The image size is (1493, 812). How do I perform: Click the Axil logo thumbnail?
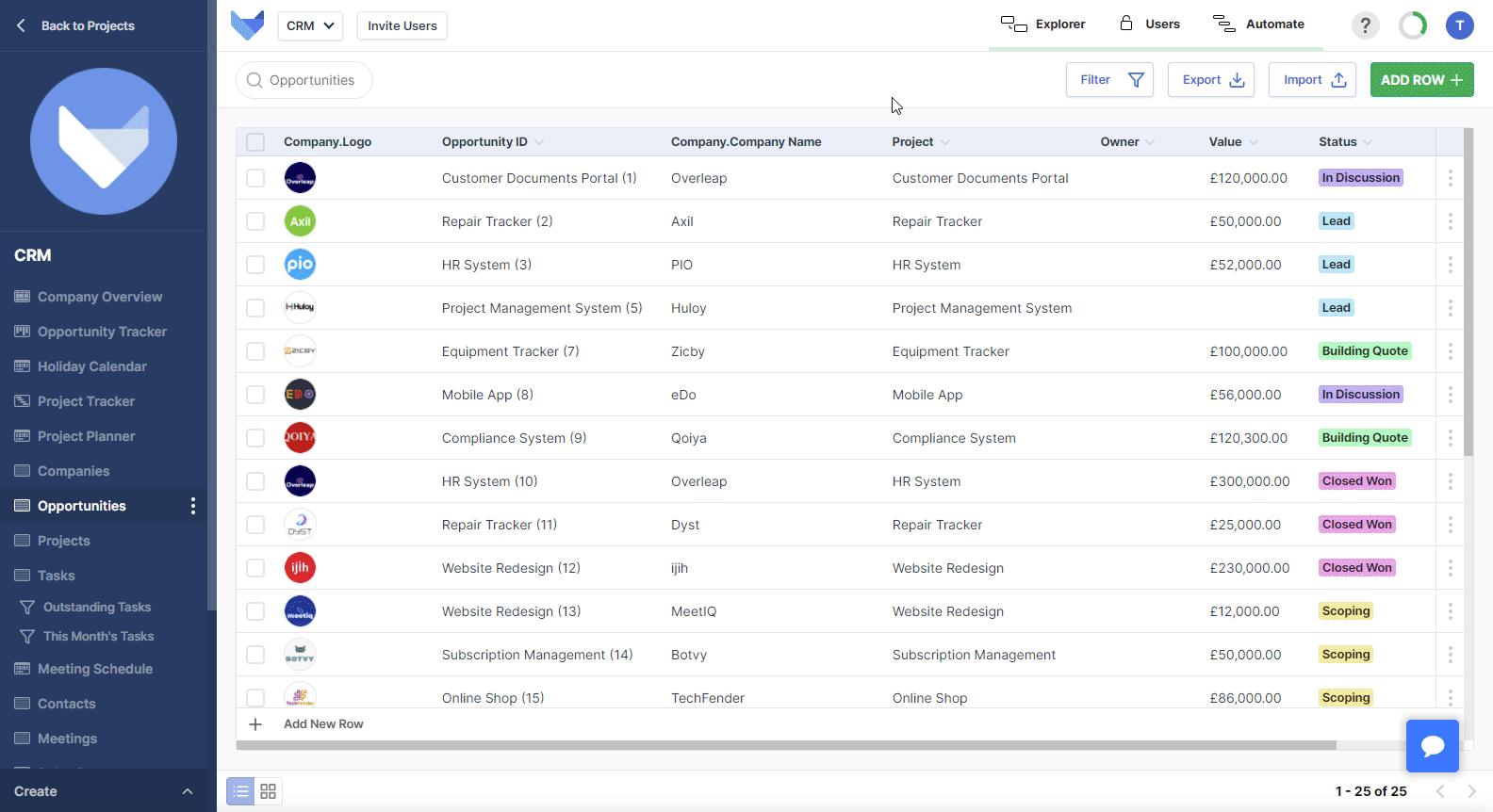click(300, 221)
